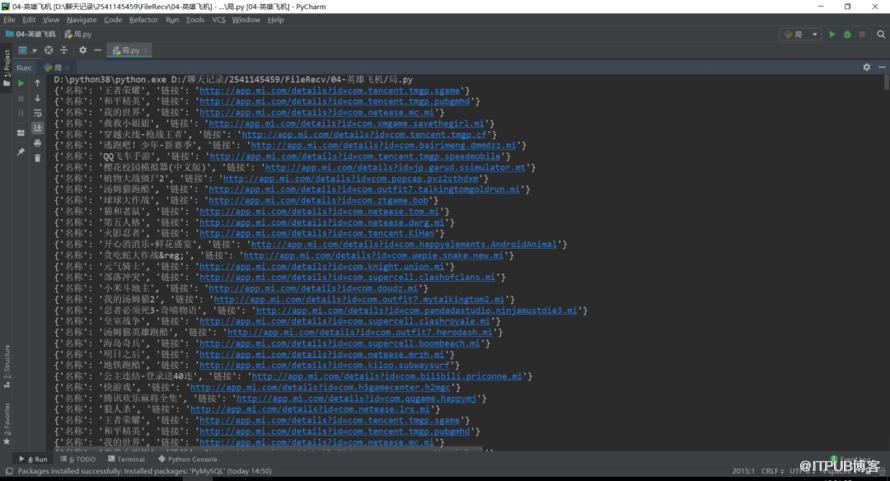Viewport: 890px width, 481px height.
Task: Open the Edit menu
Action: [x=29, y=20]
